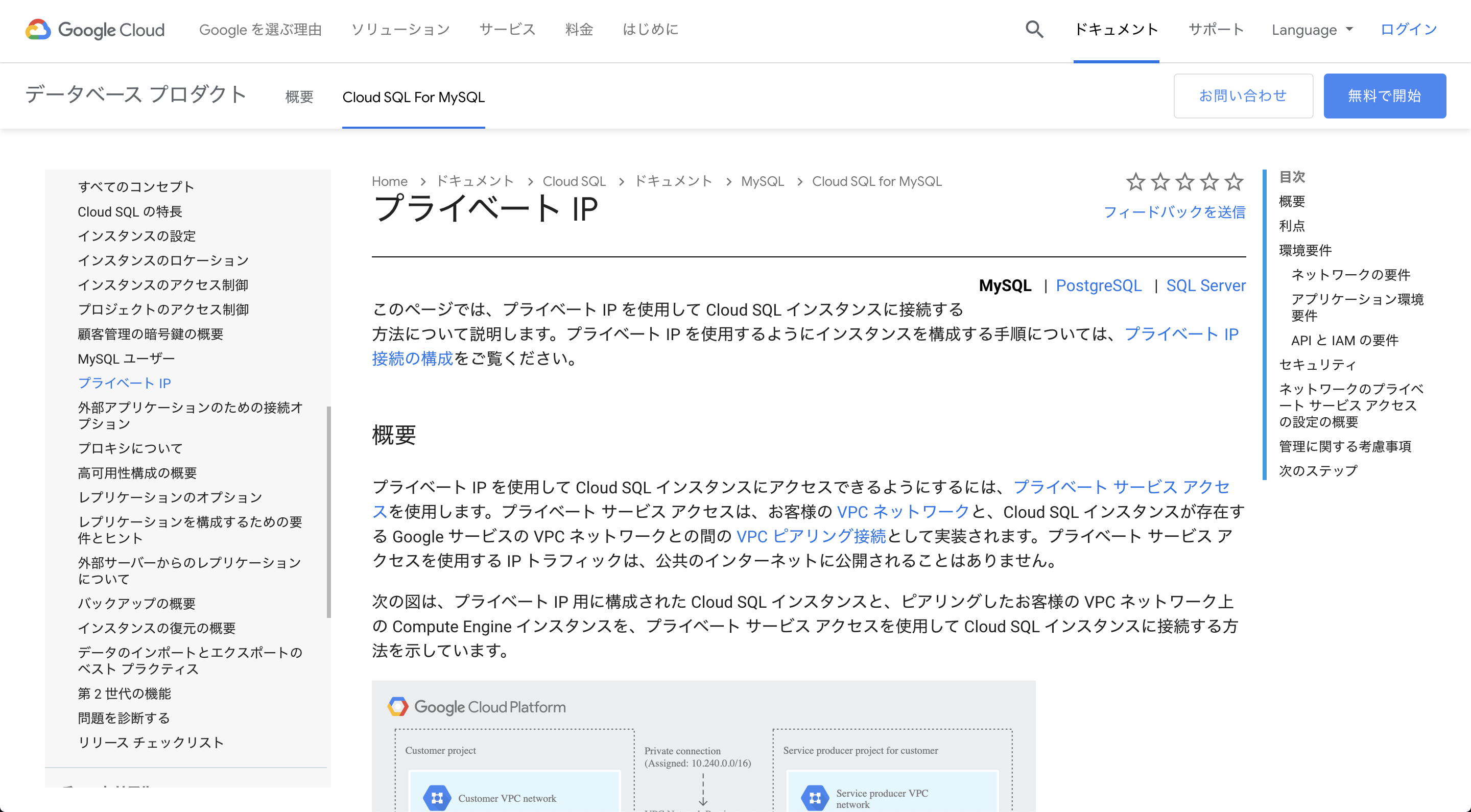The height and width of the screenshot is (812, 1471).
Task: Open 料金 menu item
Action: (579, 30)
